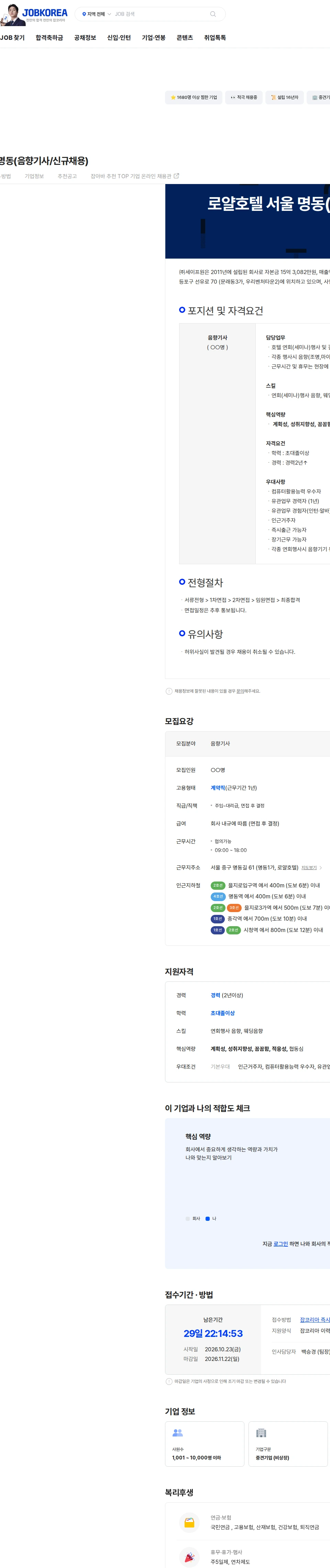Viewport: 330px width, 1568px height.
Task: Switch to the 기업정보 tab
Action: (x=34, y=177)
